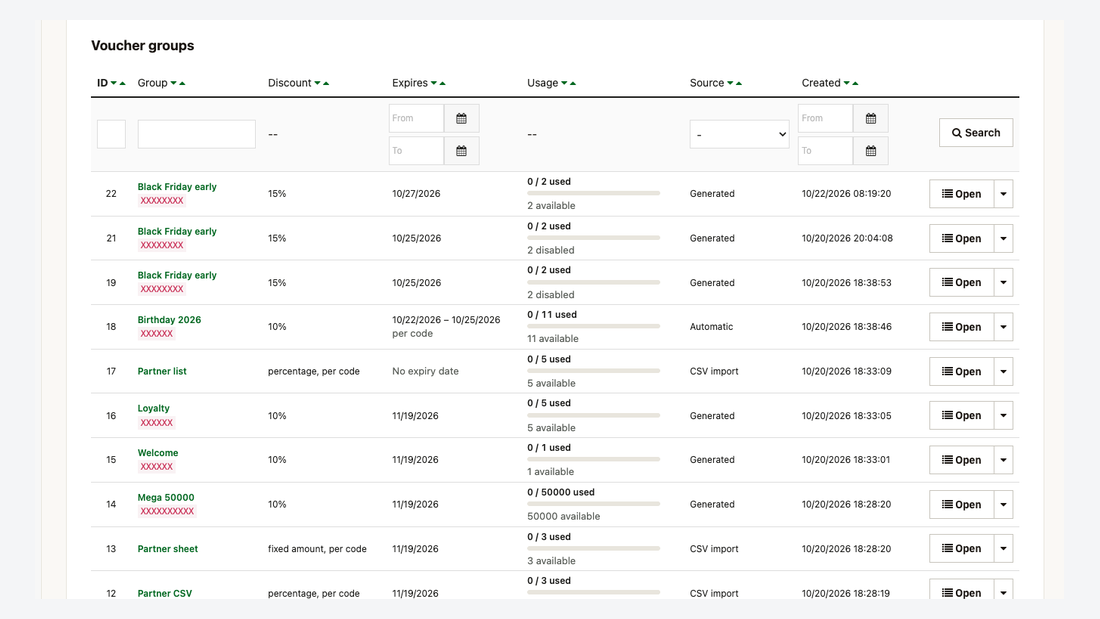Sort Usage column descending arrow

pyautogui.click(x=564, y=83)
